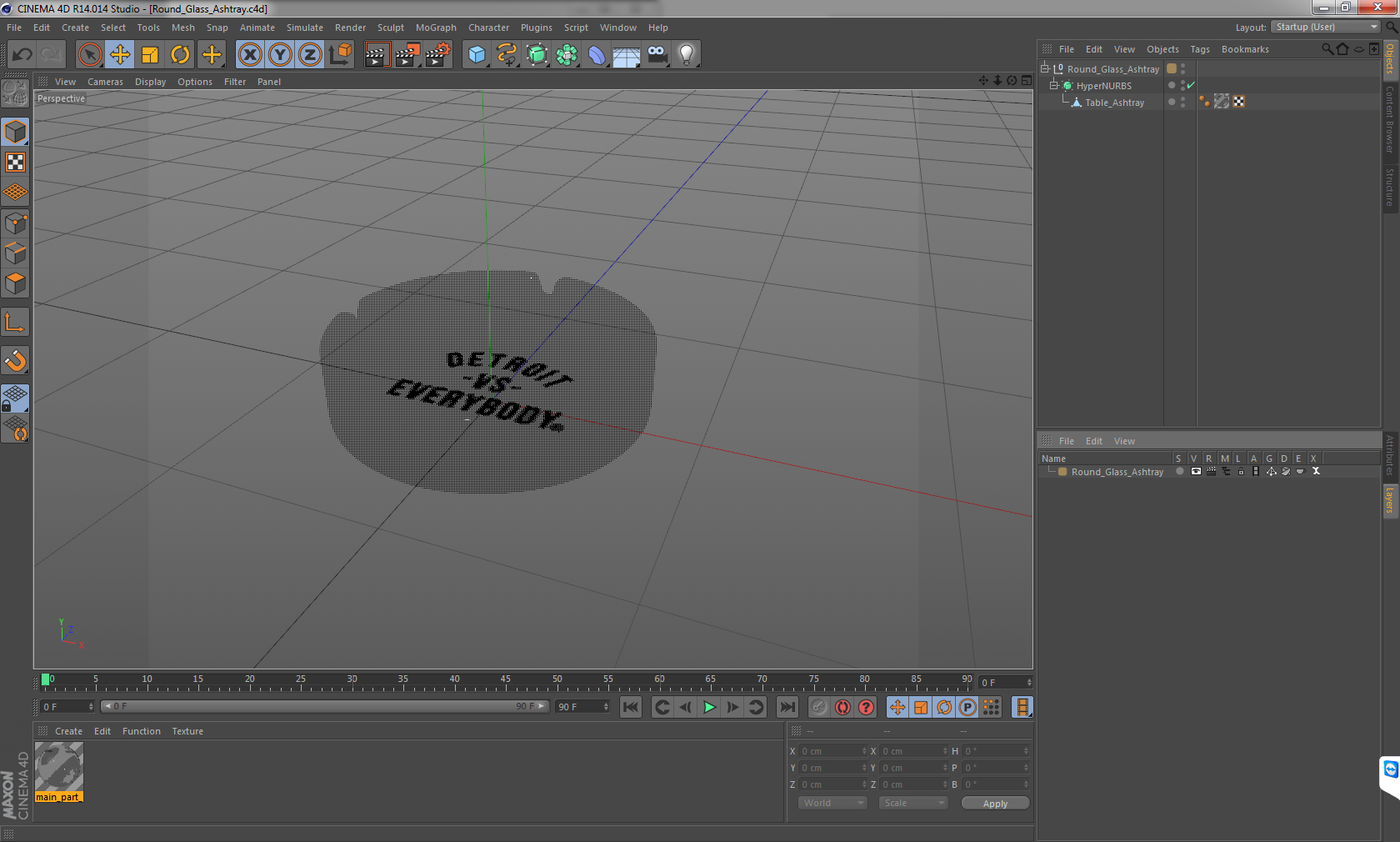This screenshot has width=1400, height=842.
Task: Click the Apply button
Action: click(x=995, y=804)
